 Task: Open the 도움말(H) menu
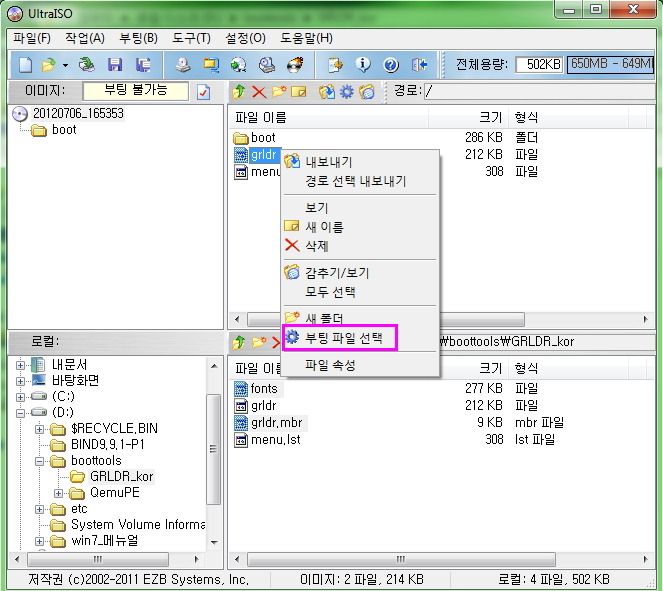[x=306, y=38]
